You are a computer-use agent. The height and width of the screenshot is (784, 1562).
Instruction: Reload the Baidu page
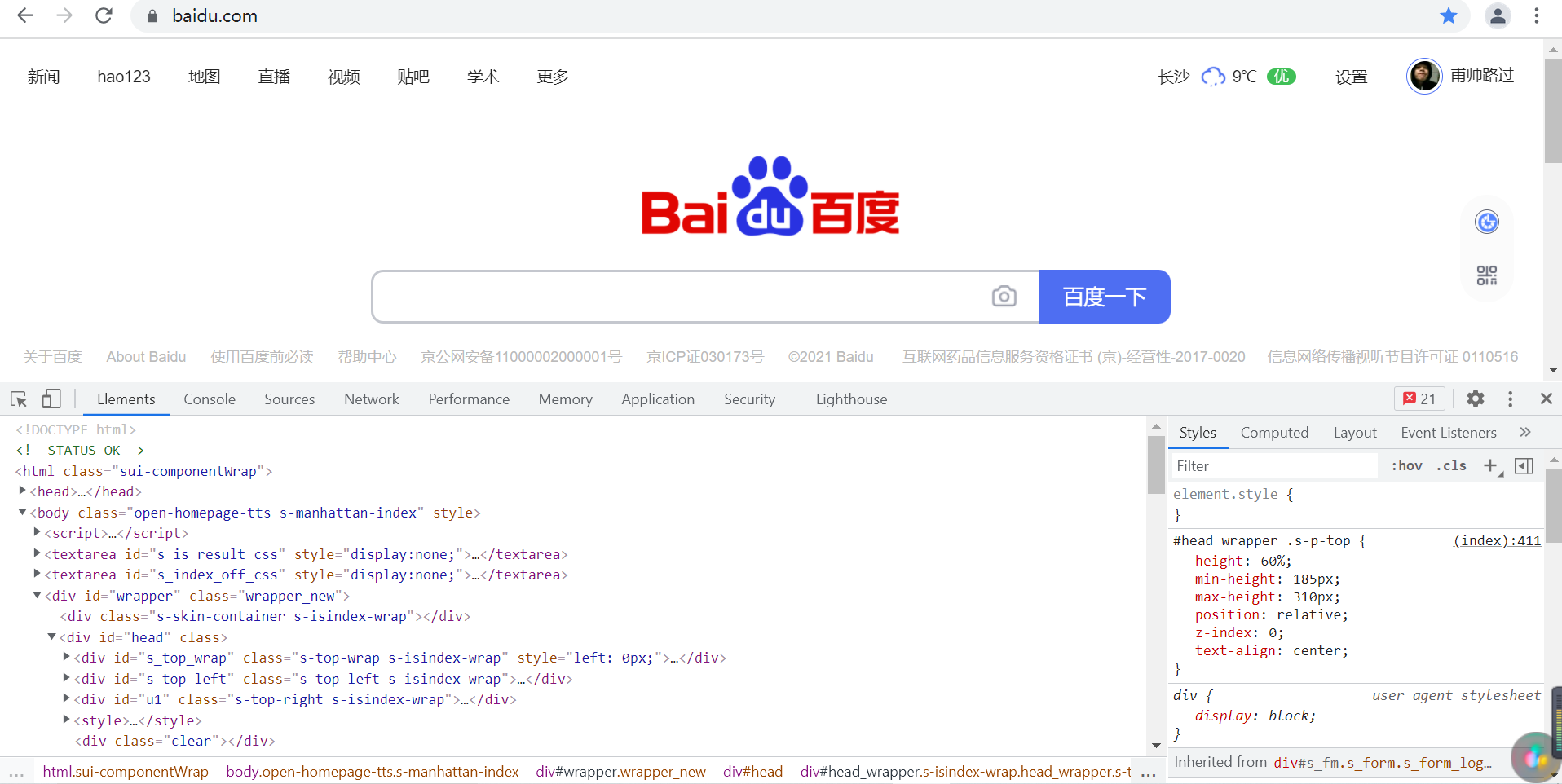point(104,15)
